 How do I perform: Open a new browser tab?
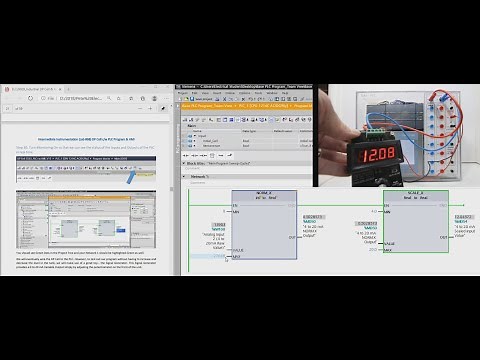click(x=68, y=89)
